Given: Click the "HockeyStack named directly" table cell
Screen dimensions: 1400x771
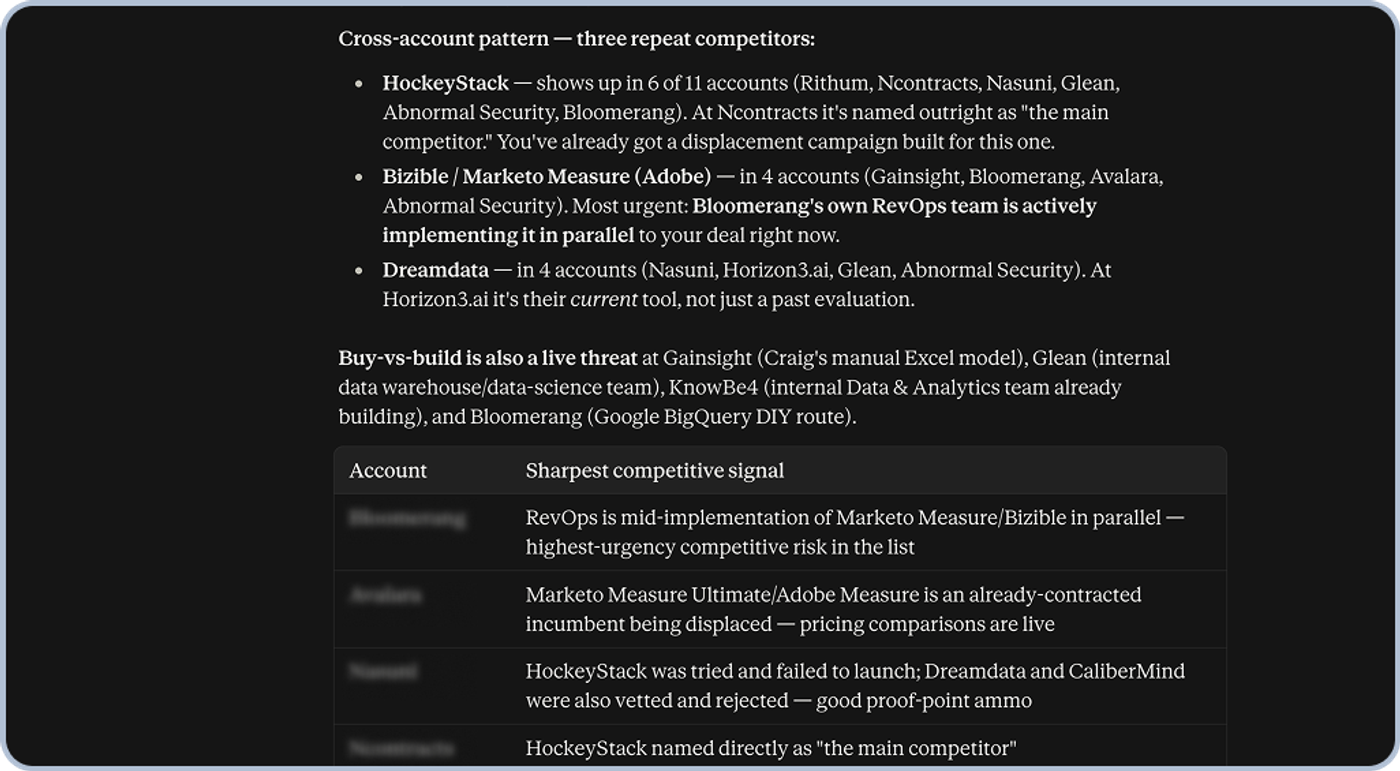Looking at the screenshot, I should [771, 748].
